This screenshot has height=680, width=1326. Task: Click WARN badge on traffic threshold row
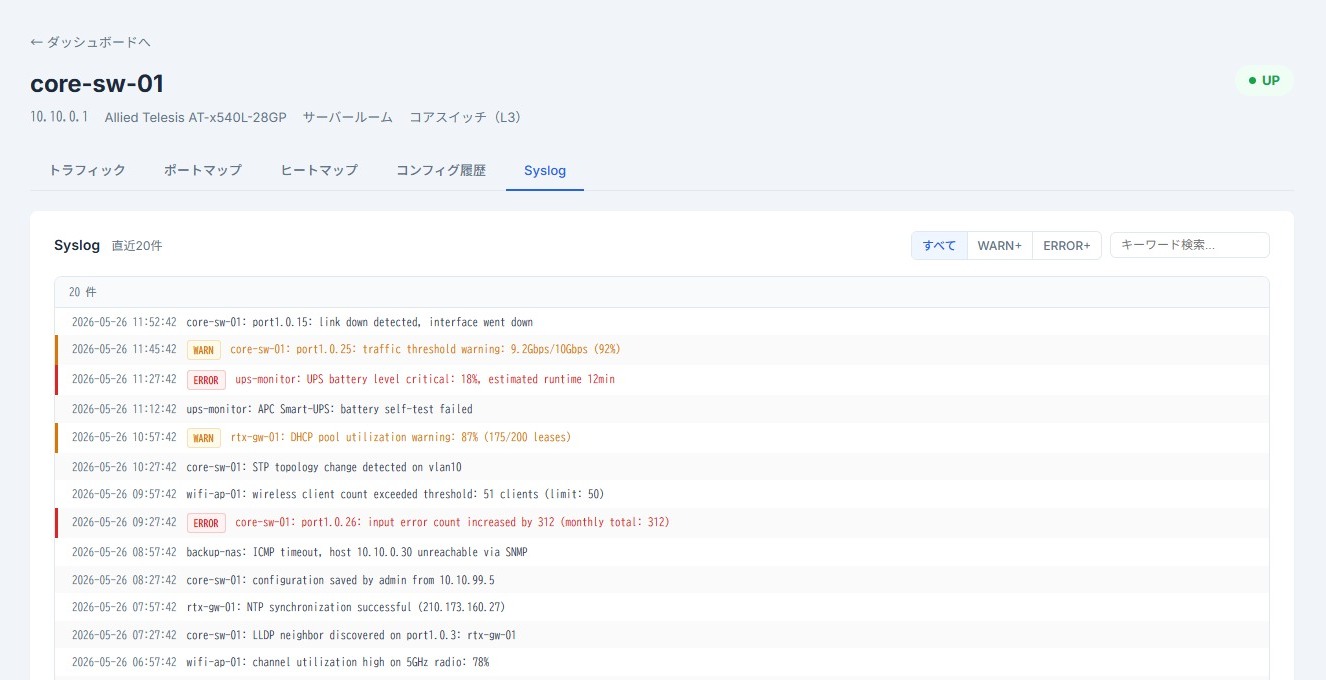204,350
